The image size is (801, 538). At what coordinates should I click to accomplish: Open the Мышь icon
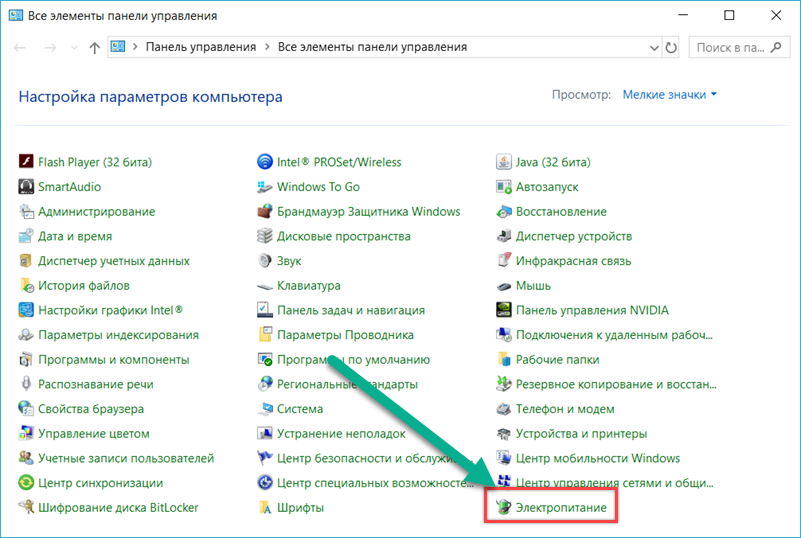point(504,285)
